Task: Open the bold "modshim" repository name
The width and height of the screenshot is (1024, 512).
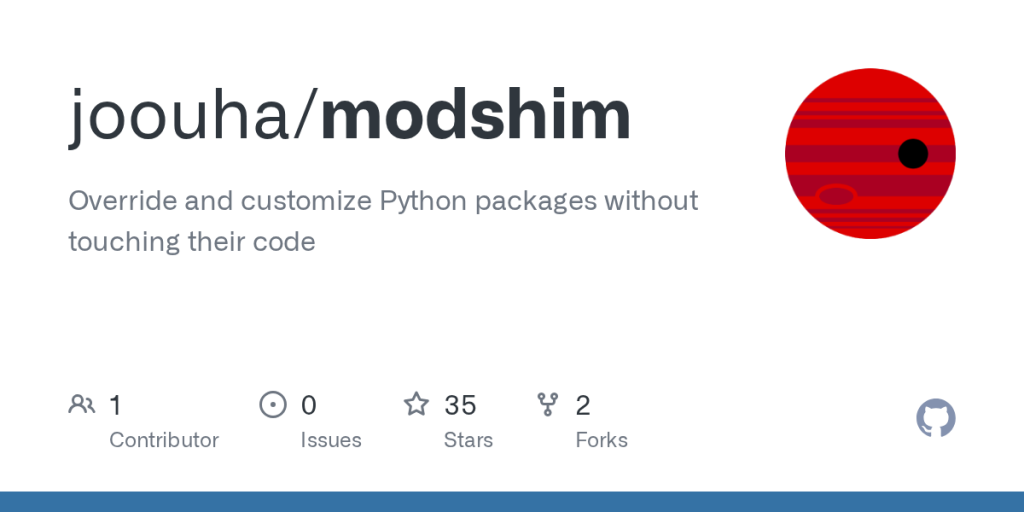Action: coord(475,117)
